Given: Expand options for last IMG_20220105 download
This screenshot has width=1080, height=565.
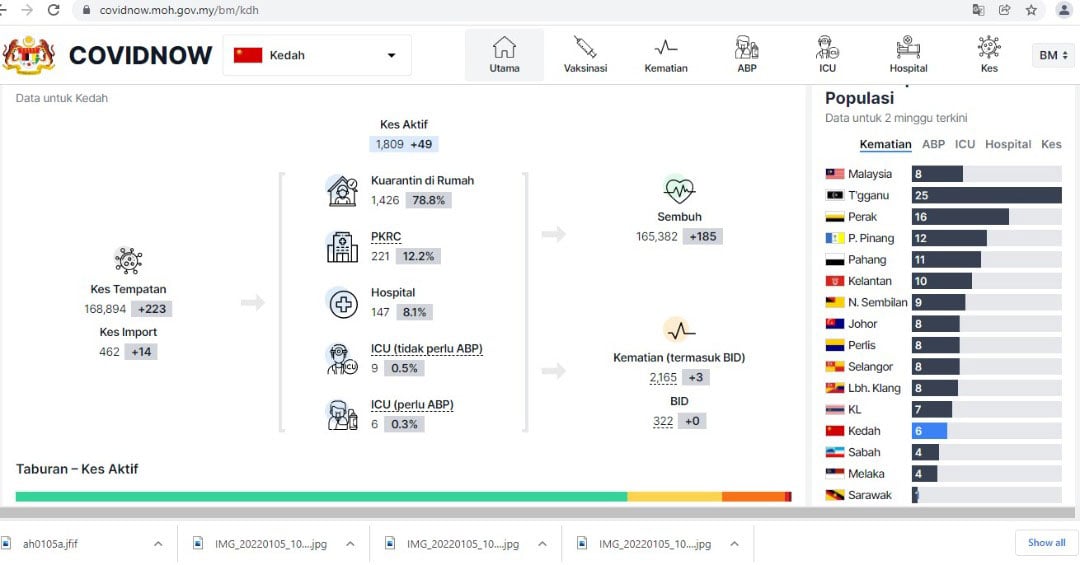Looking at the screenshot, I should pyautogui.click(x=734, y=544).
